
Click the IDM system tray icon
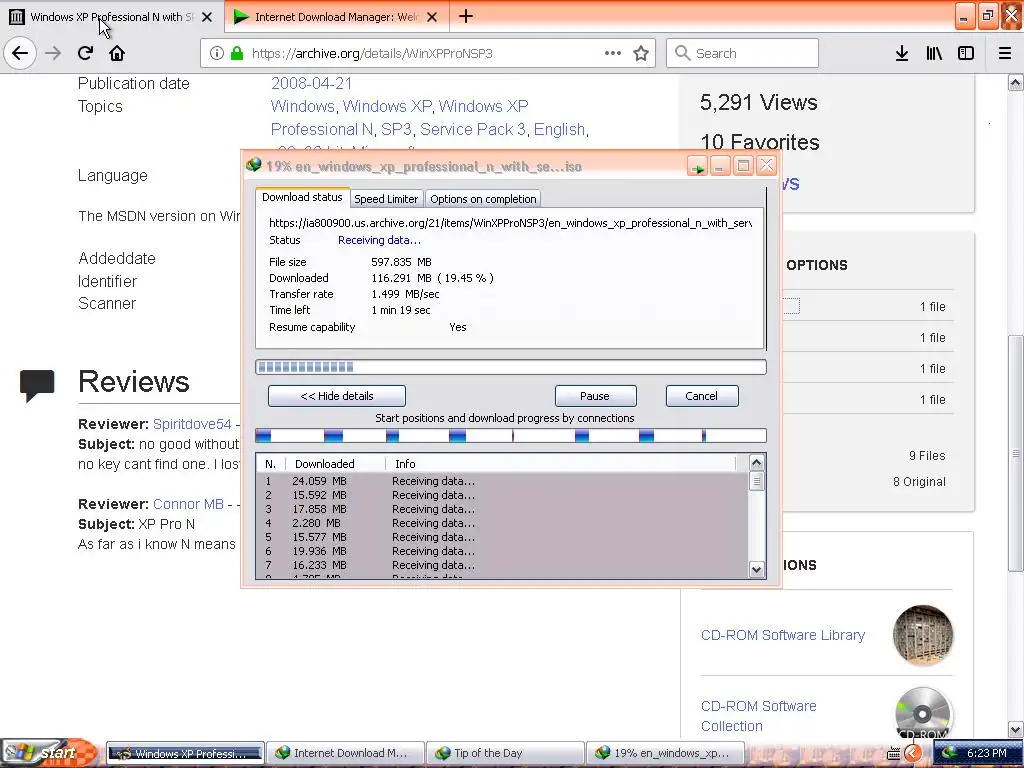[948, 753]
